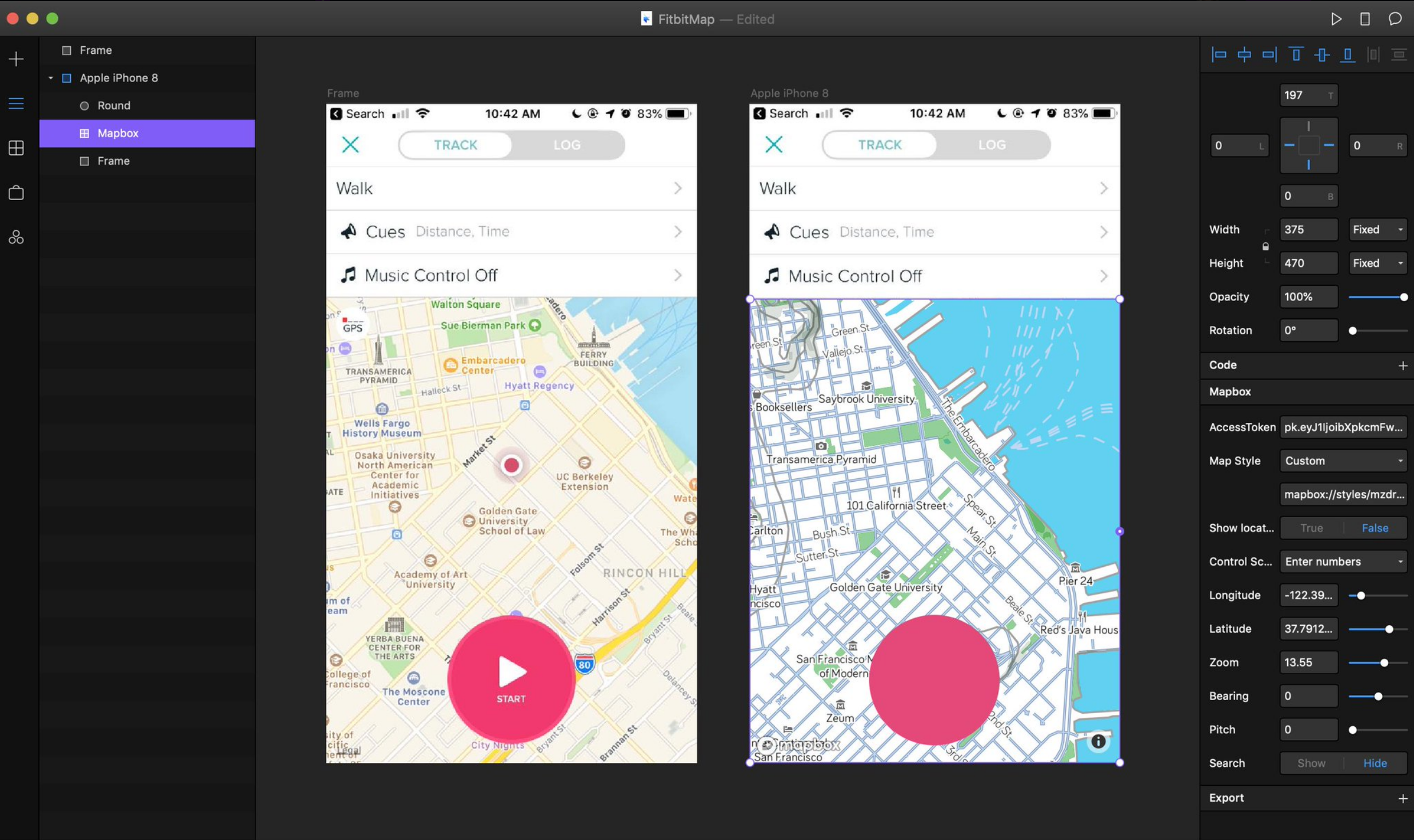Drag the Zoom level slider
Image resolution: width=1414 pixels, height=840 pixels.
[x=1384, y=662]
